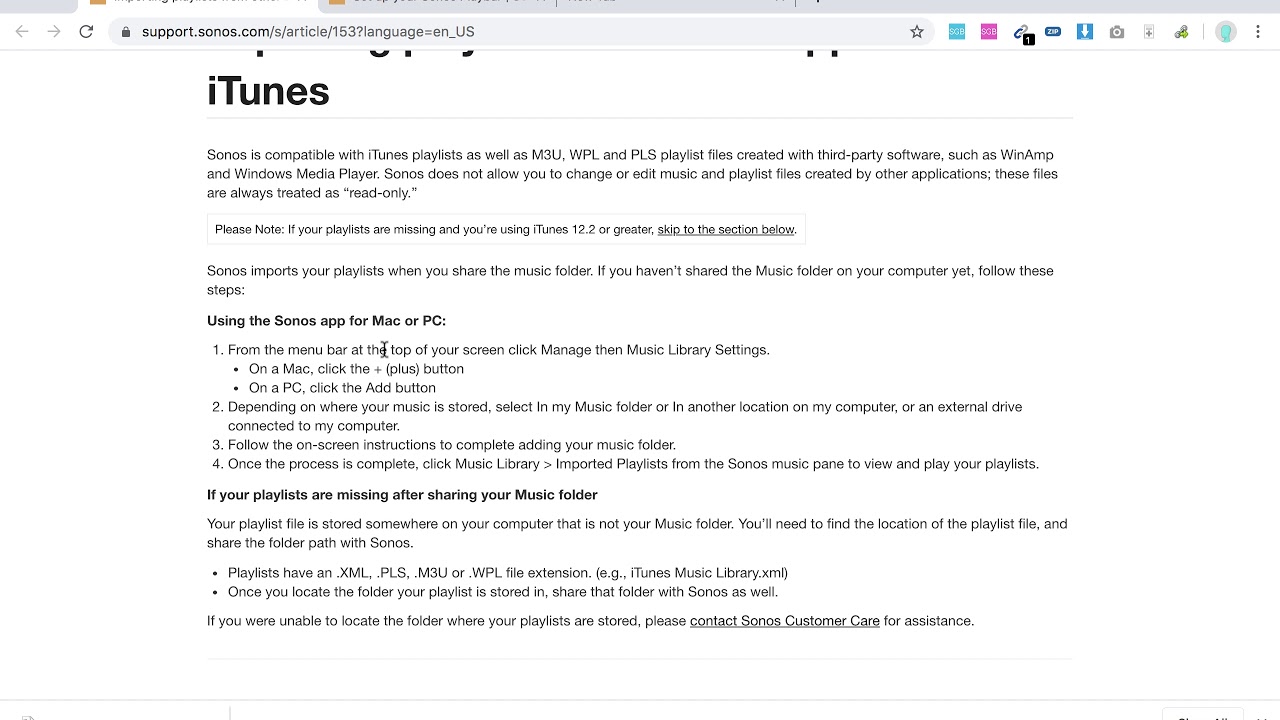Click paragraph 'Sonos is compatible with iTunes playlists'
The height and width of the screenshot is (720, 1280).
[x=632, y=174]
